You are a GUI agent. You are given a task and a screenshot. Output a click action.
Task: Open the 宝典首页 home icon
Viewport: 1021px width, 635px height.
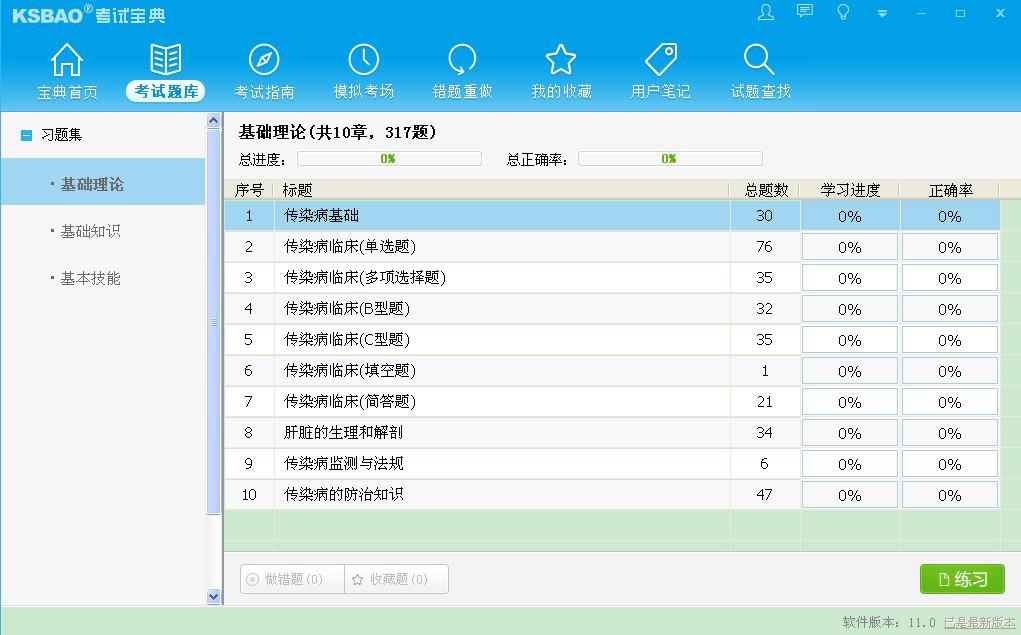[67, 59]
